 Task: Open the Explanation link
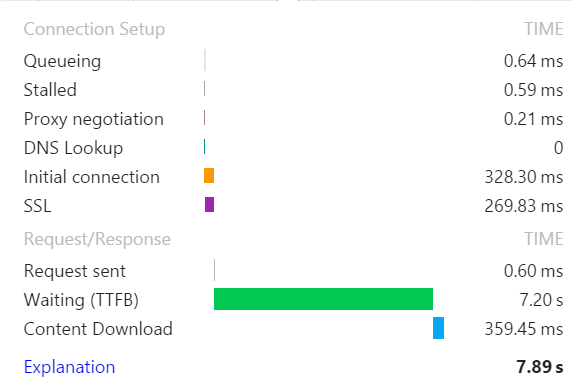69,367
